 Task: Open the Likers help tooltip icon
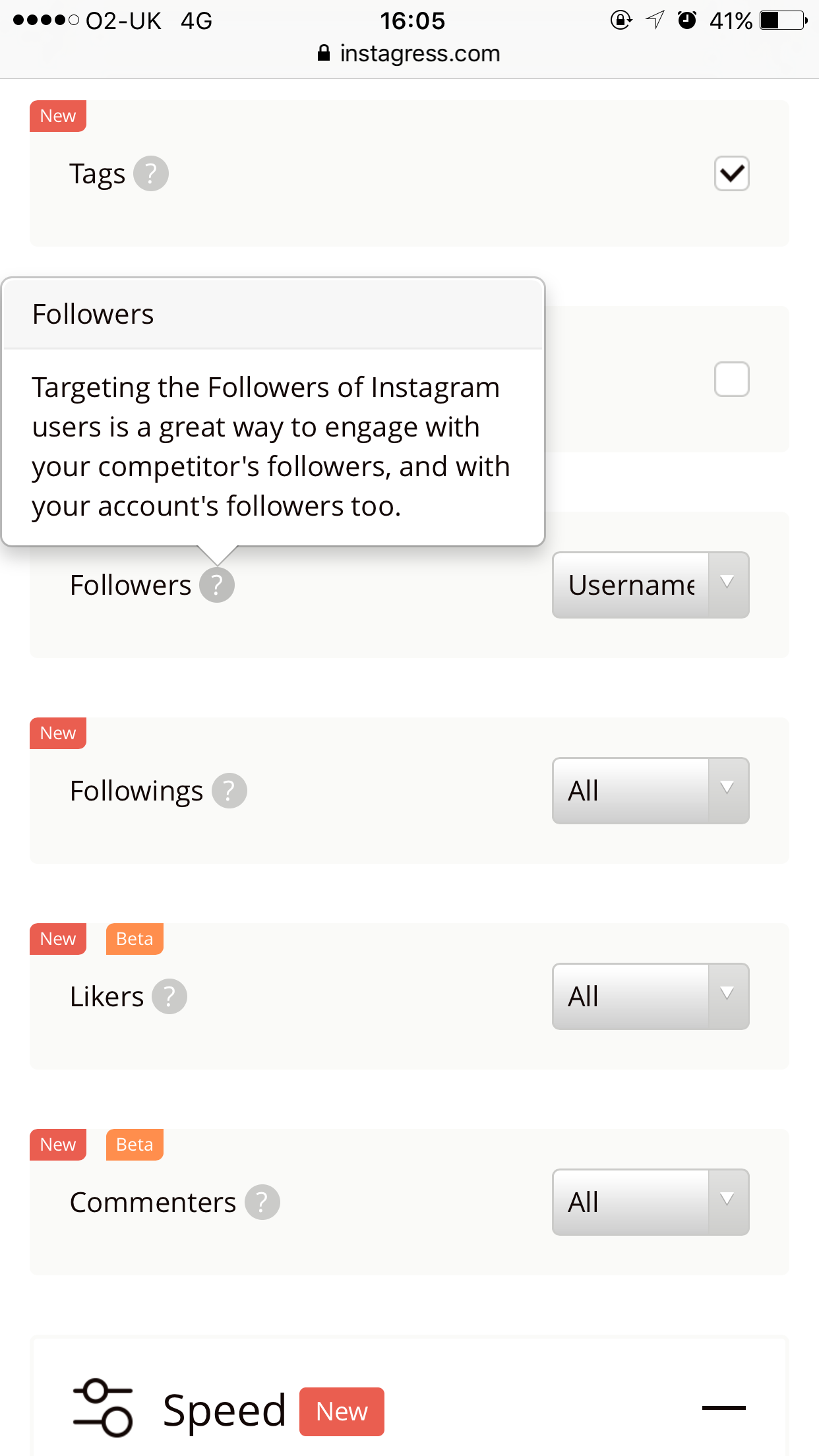[x=169, y=996]
